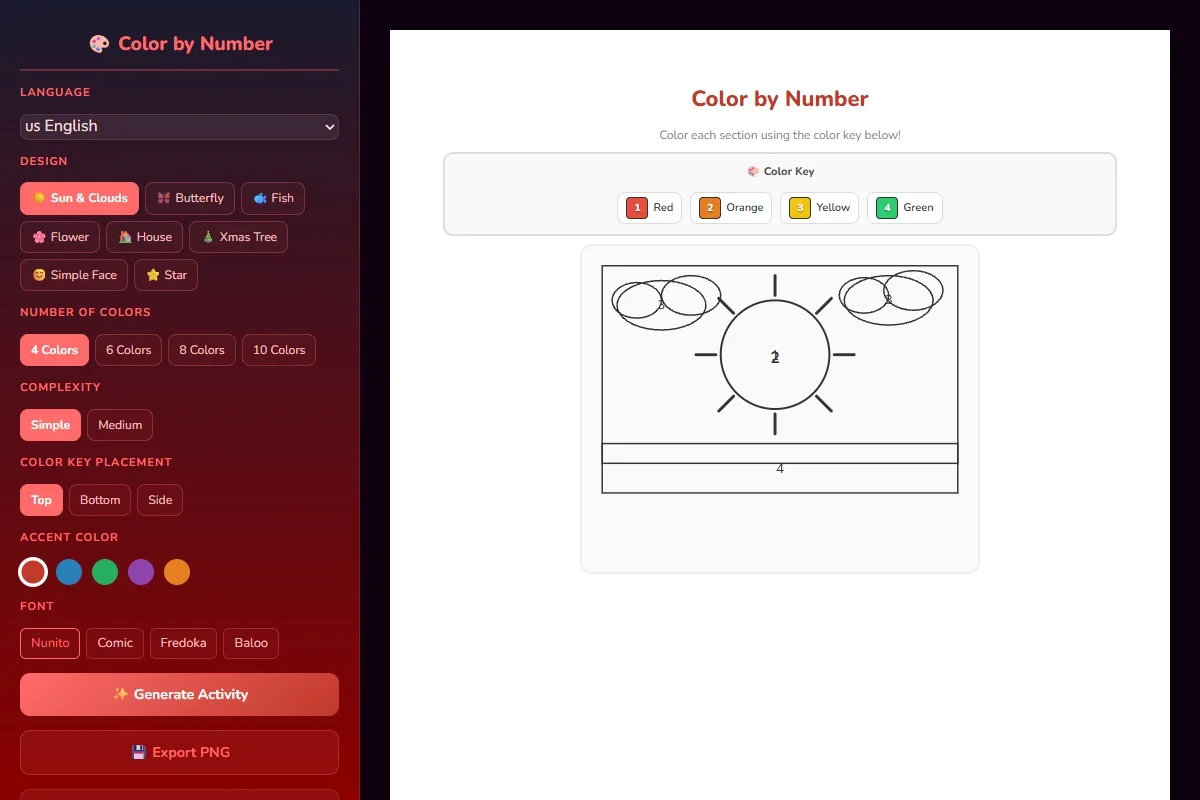The height and width of the screenshot is (800, 1200).
Task: Place color key at Top
Action: click(x=41, y=500)
